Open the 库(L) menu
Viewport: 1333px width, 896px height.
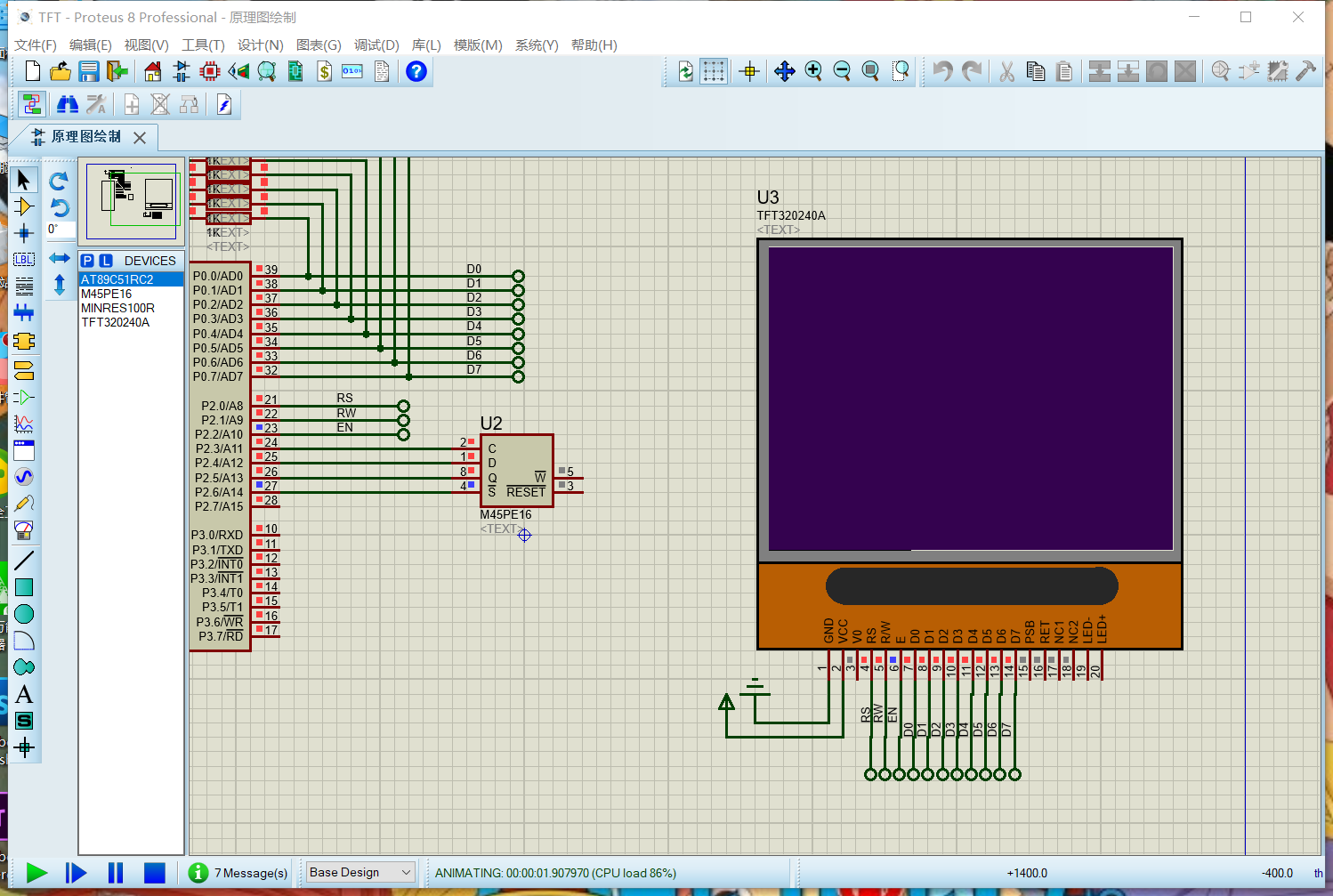(426, 44)
